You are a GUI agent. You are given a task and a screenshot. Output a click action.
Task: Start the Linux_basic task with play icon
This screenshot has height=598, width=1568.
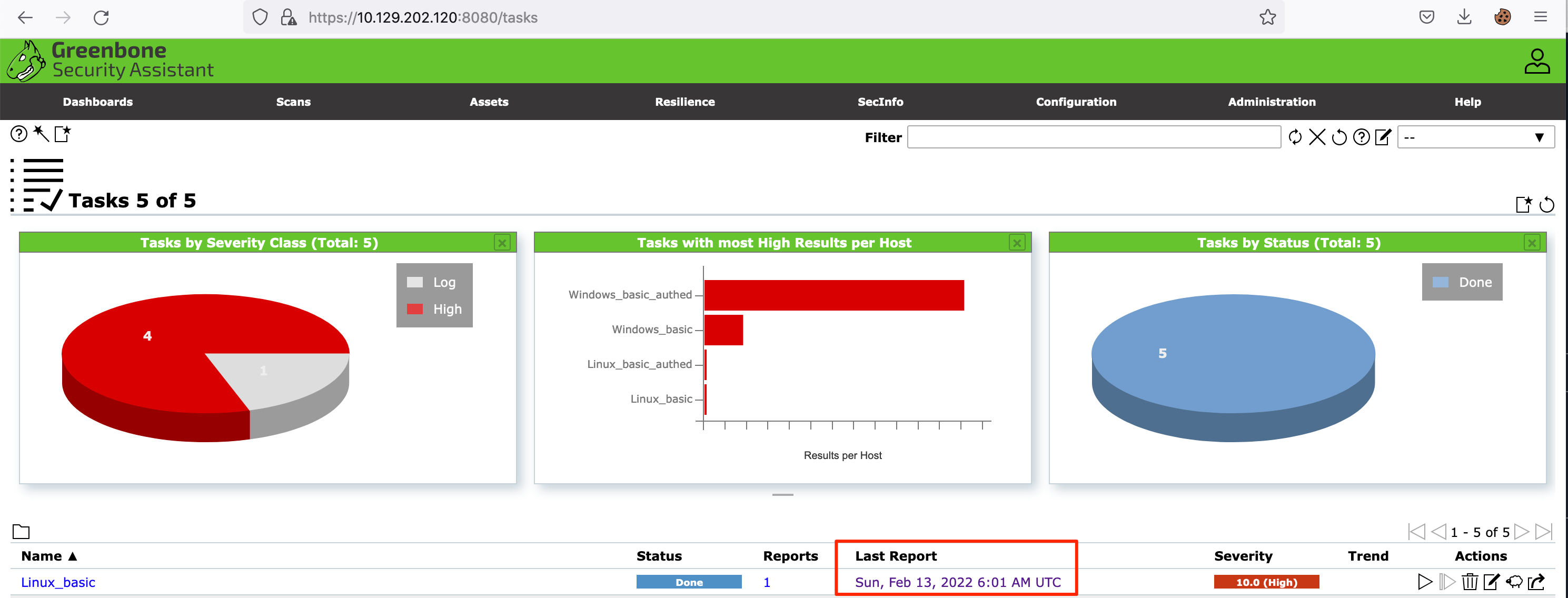point(1424,582)
